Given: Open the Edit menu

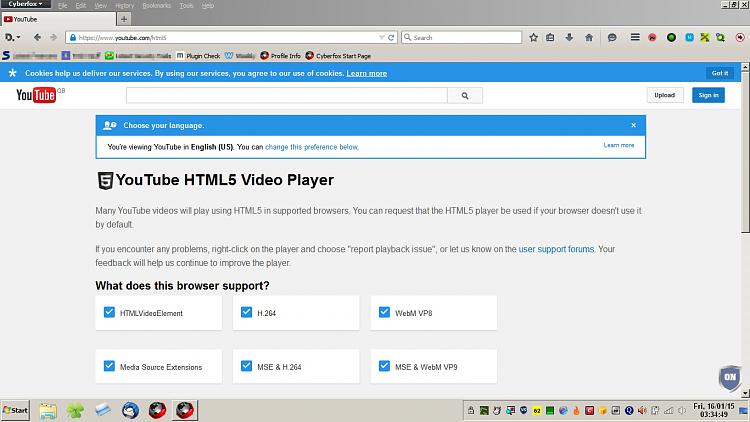Looking at the screenshot, I should pyautogui.click(x=81, y=6).
